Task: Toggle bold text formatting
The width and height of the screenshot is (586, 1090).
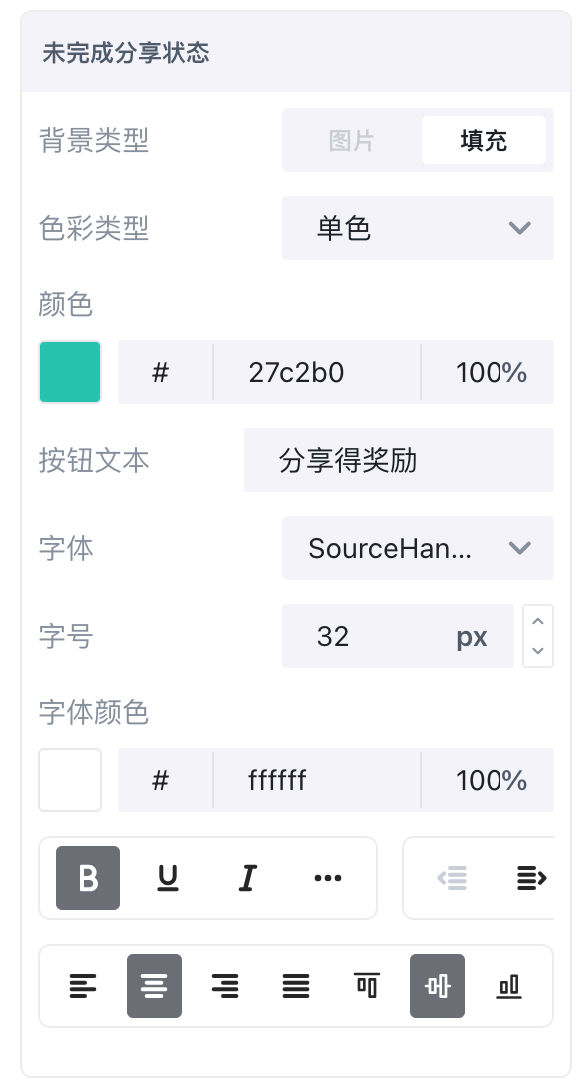Action: coord(88,877)
